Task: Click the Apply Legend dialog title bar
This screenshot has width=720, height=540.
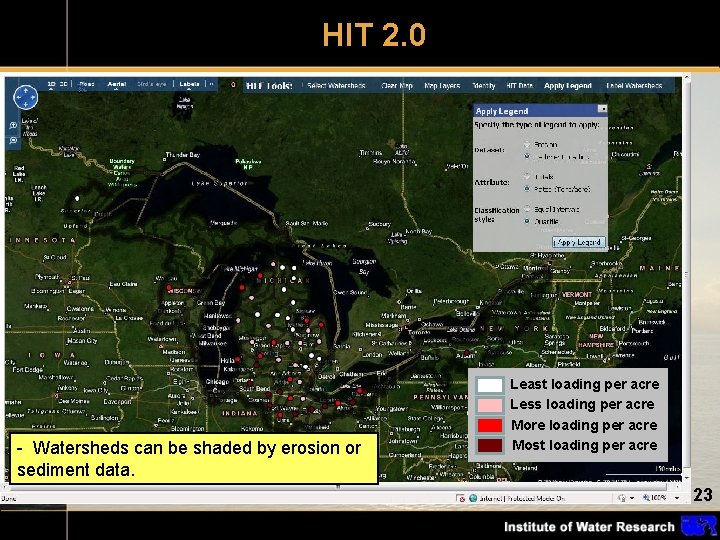Action: [x=540, y=110]
